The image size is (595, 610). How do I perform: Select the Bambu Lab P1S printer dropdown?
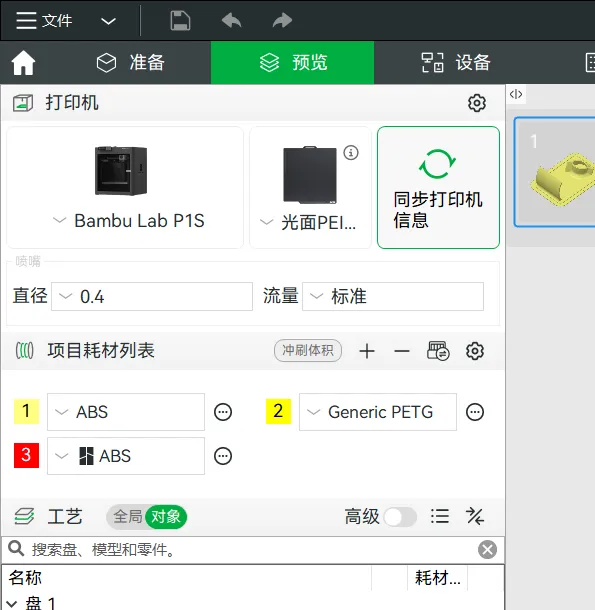[128, 221]
